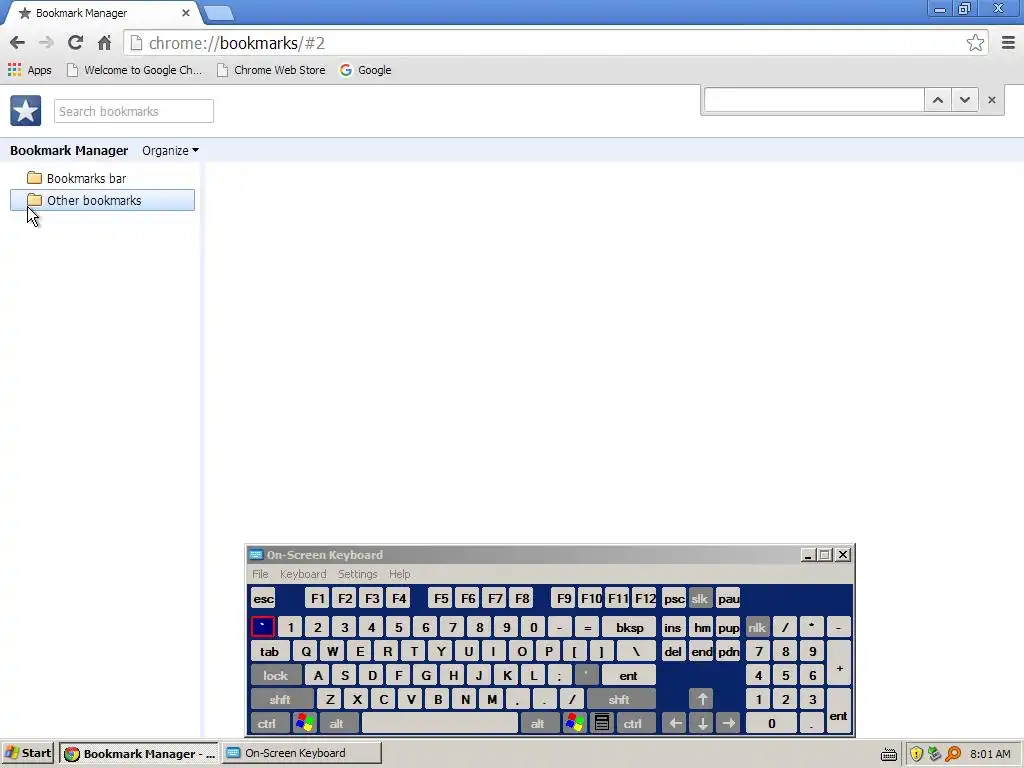Click the down arrow key

702,724
